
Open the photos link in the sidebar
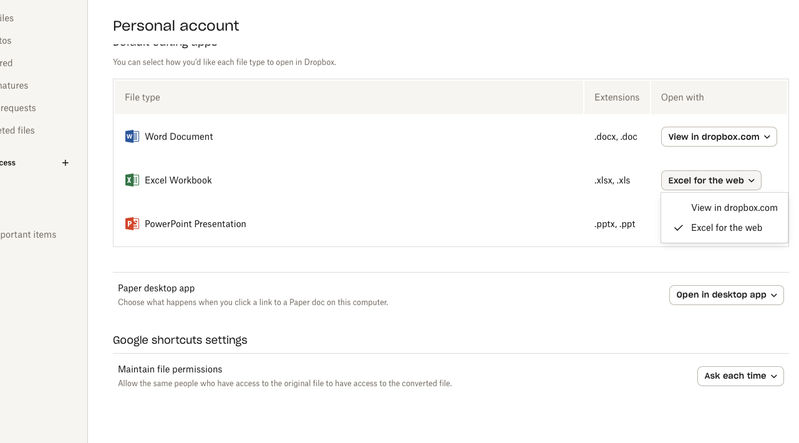pyautogui.click(x=6, y=41)
